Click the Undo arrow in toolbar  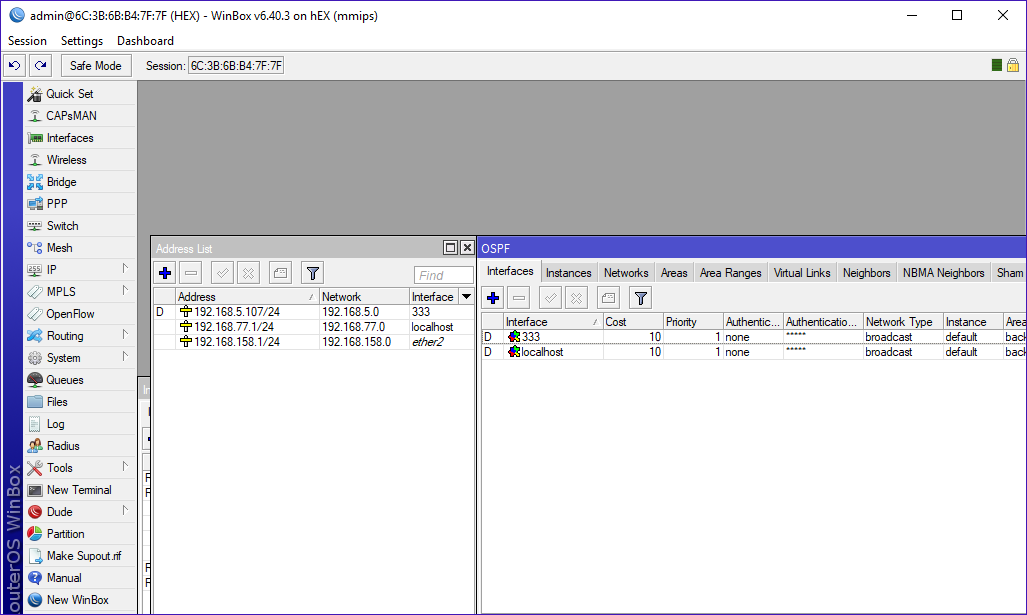[x=14, y=65]
